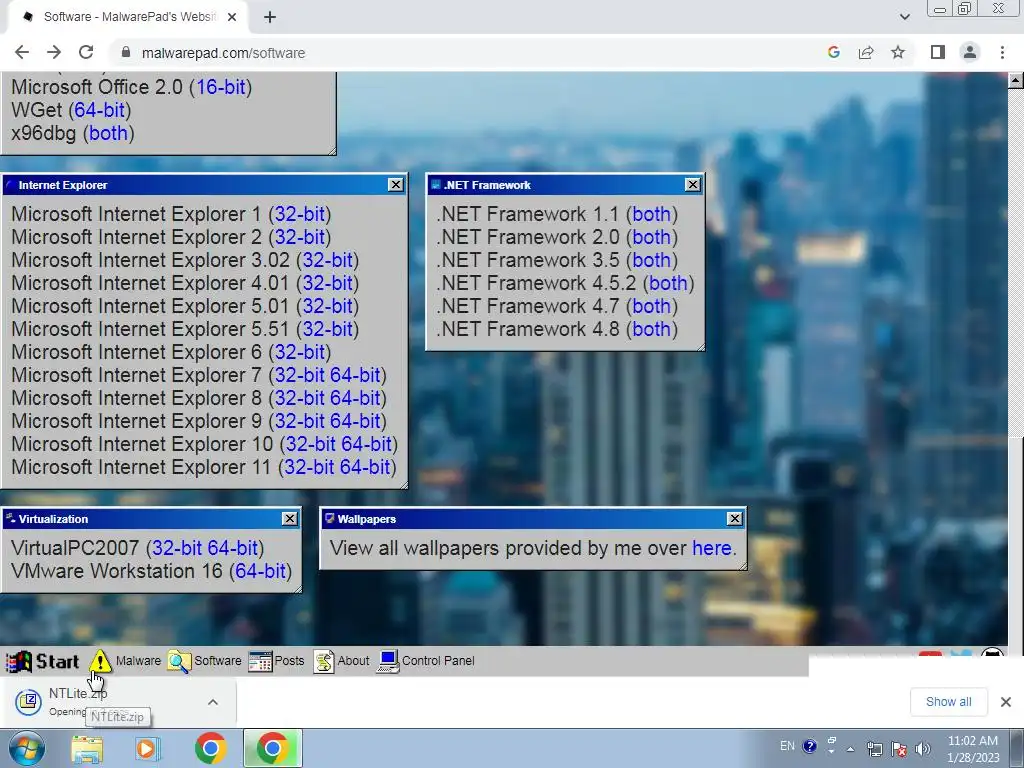Screen dimensions: 1024x768
Task: Download Internet Explorer 3.02 32-bit
Action: (327, 260)
